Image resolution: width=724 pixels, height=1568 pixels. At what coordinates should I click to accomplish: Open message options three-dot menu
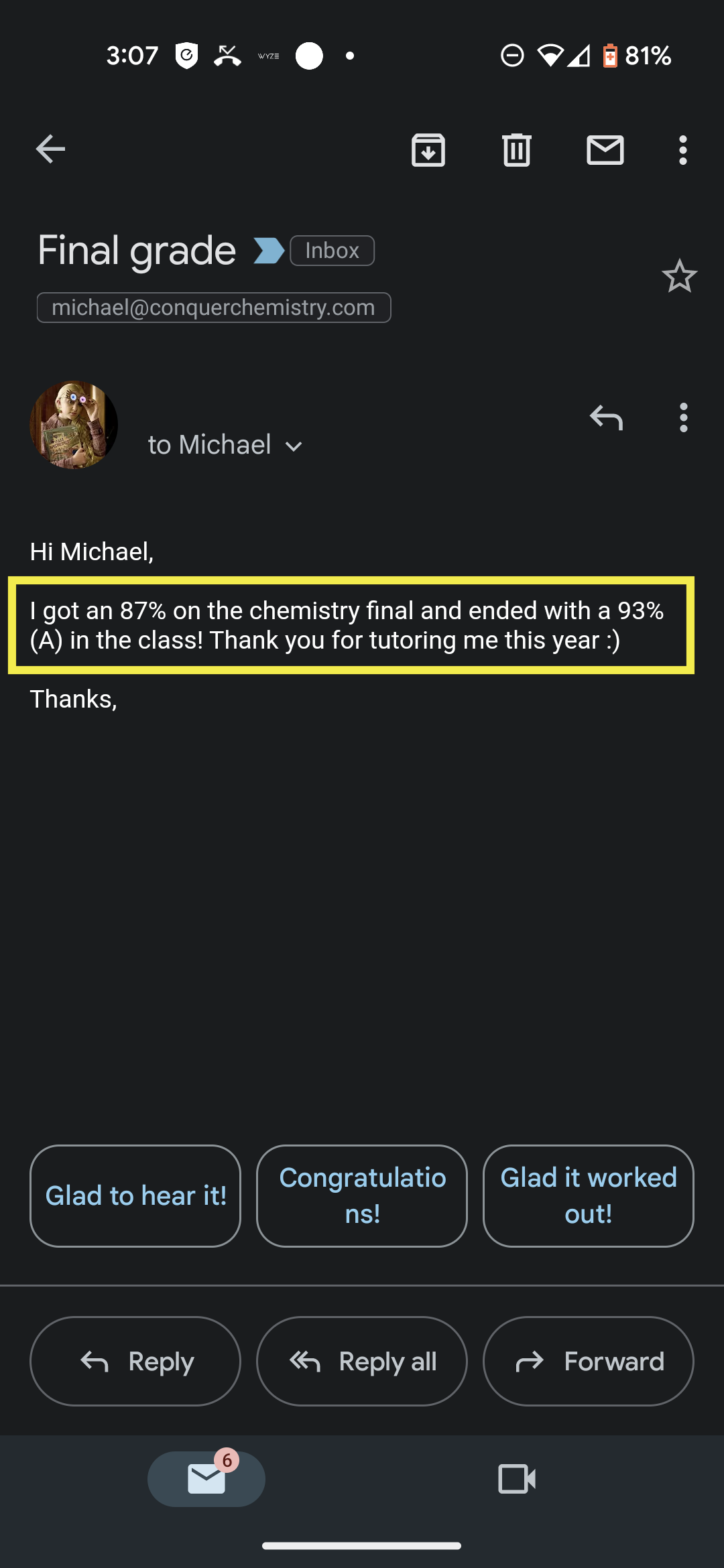[683, 417]
